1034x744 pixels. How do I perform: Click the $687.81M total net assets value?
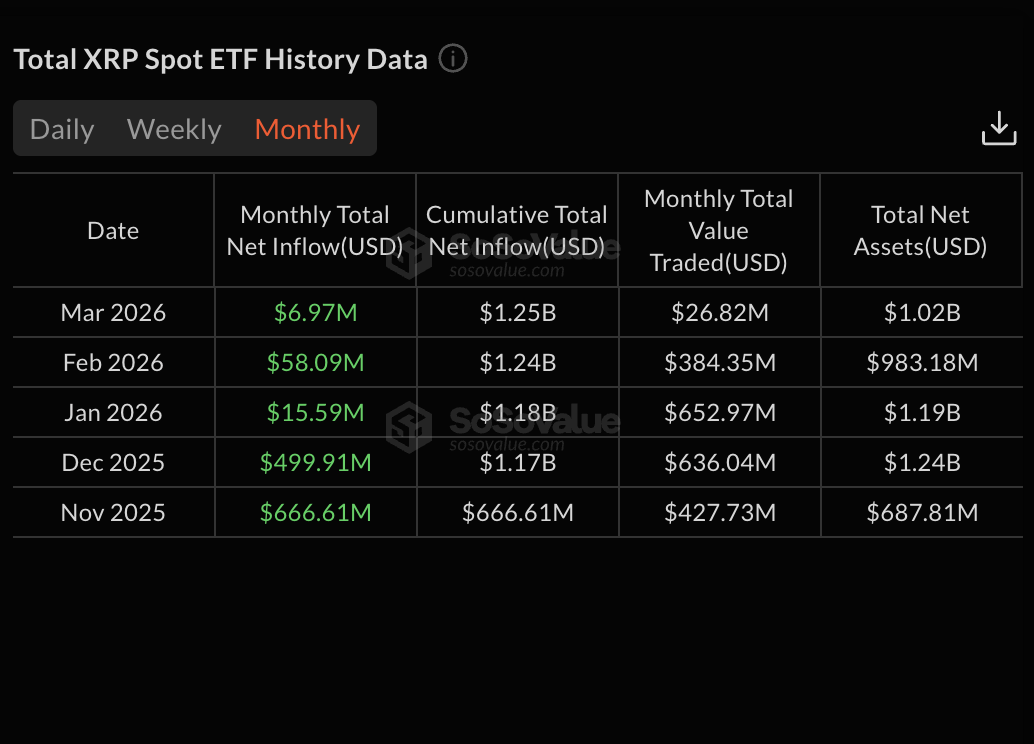(x=920, y=512)
